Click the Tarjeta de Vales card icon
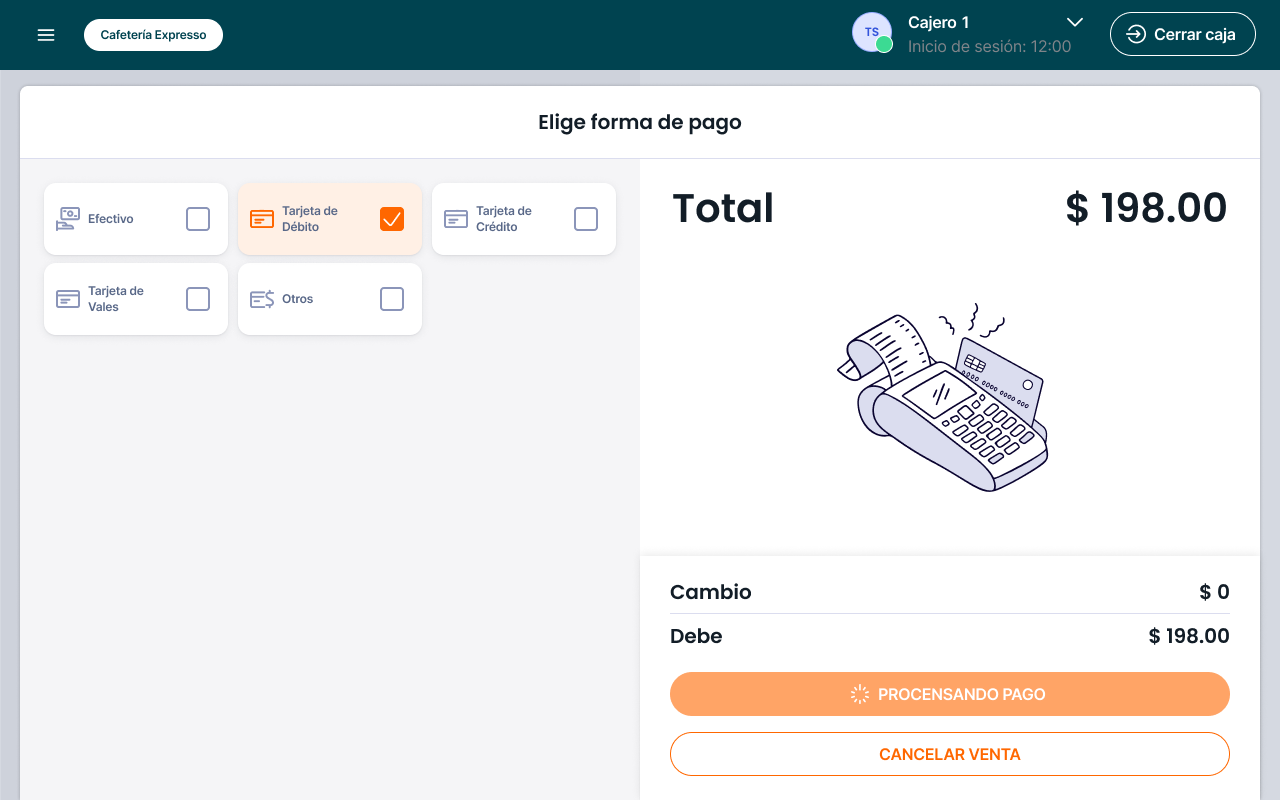The width and height of the screenshot is (1280, 800). point(68,299)
